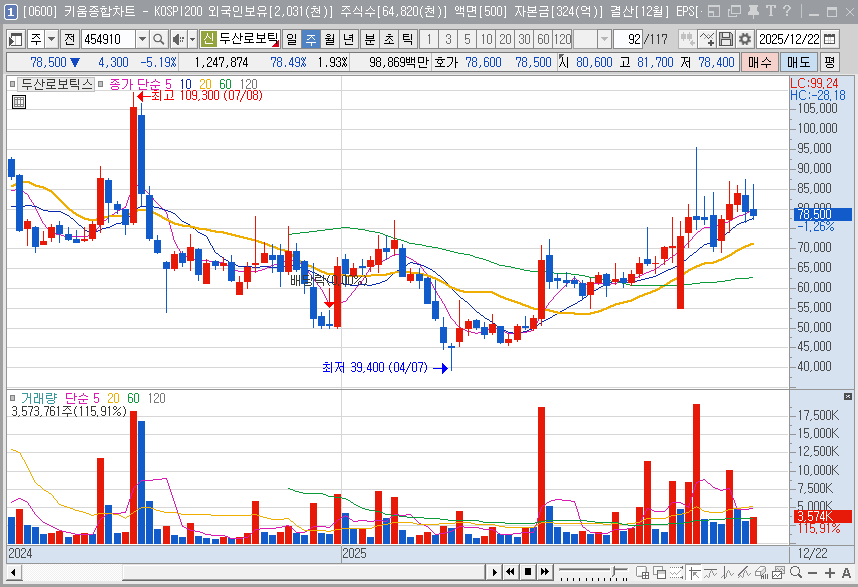
Task: Click the stock code field 454910
Action: pos(108,39)
